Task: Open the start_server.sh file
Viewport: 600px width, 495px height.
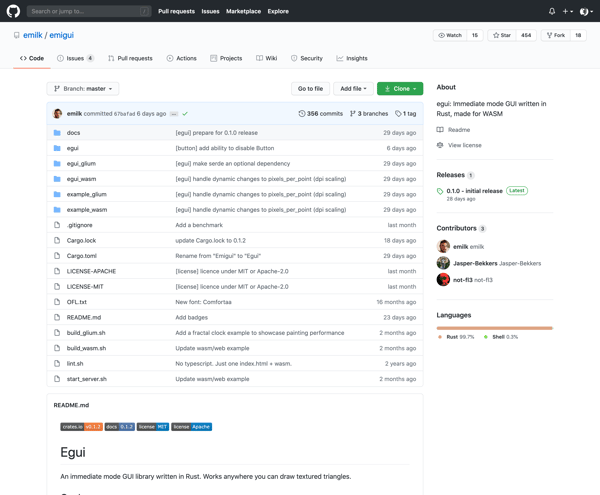Action: 86,379
